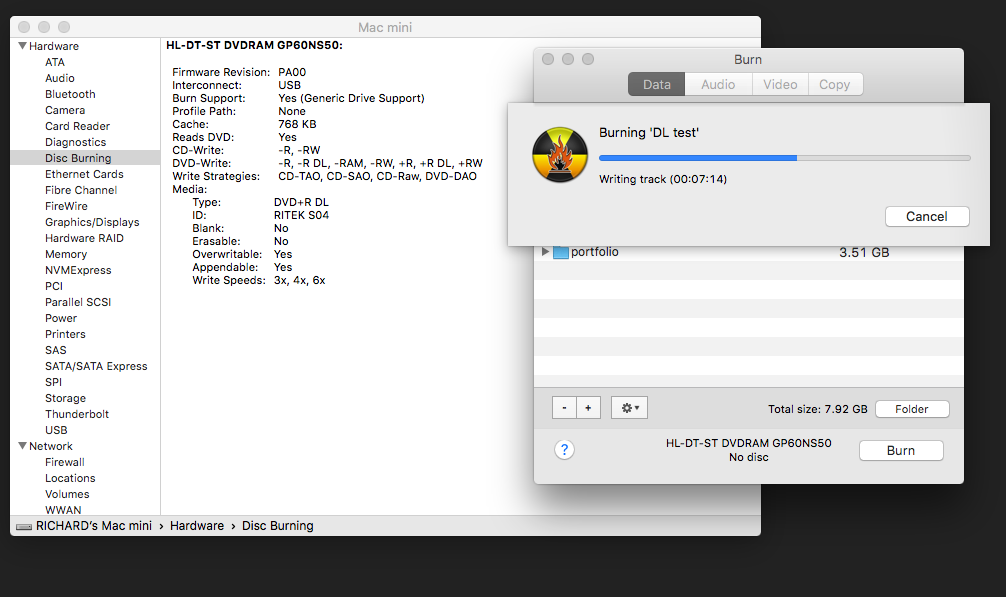The image size is (1006, 597).
Task: Select Graphics/Displays in sidebar
Action: [92, 222]
